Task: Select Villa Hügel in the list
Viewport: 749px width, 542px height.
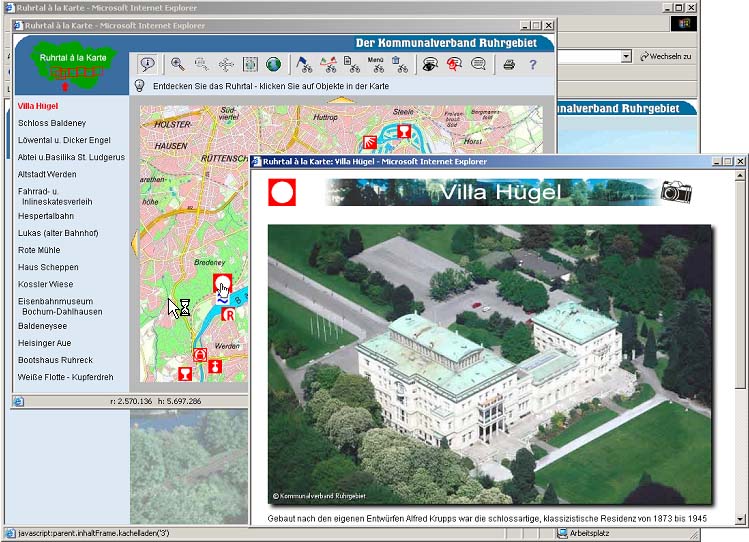Action: 38,106
